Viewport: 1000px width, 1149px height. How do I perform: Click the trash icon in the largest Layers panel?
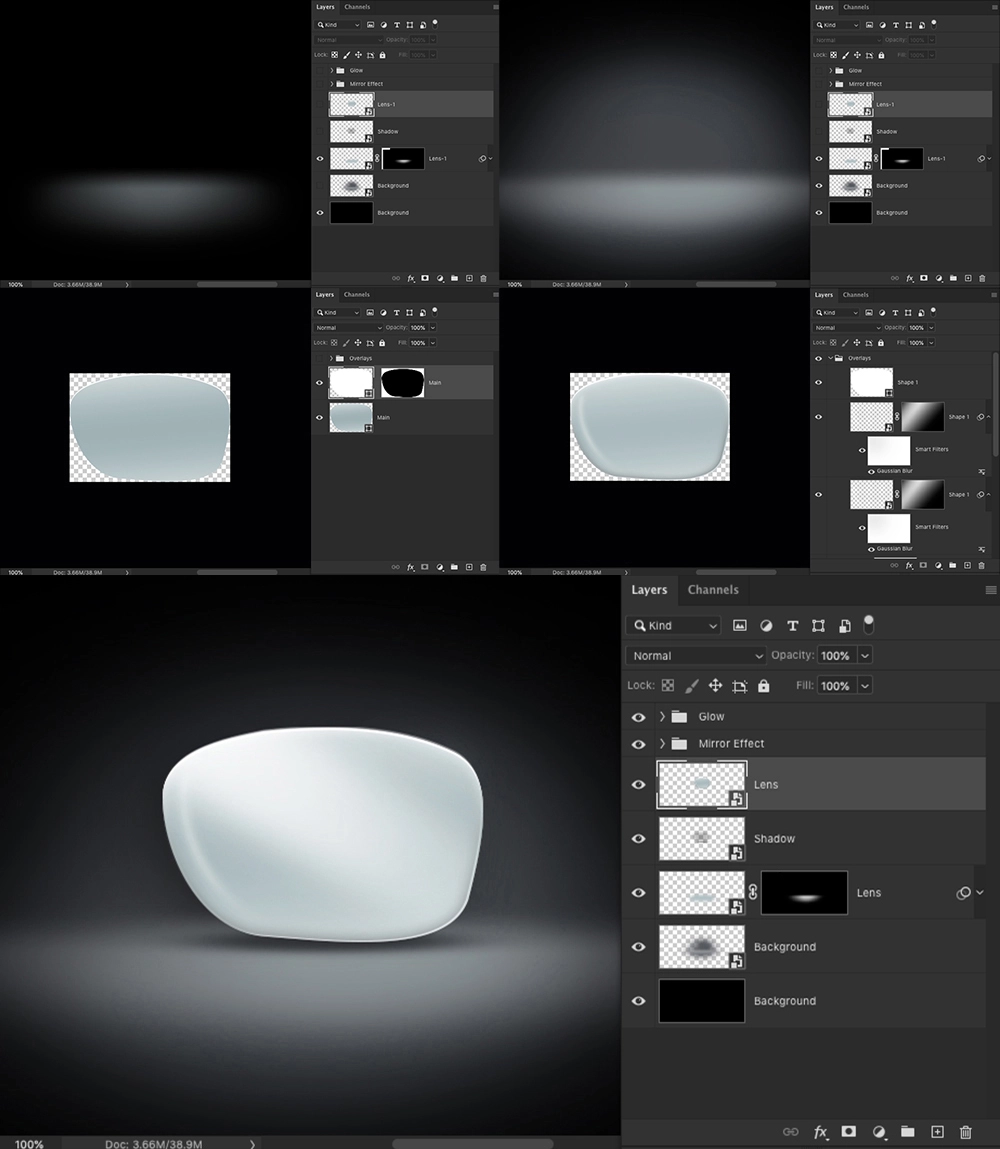point(965,1132)
